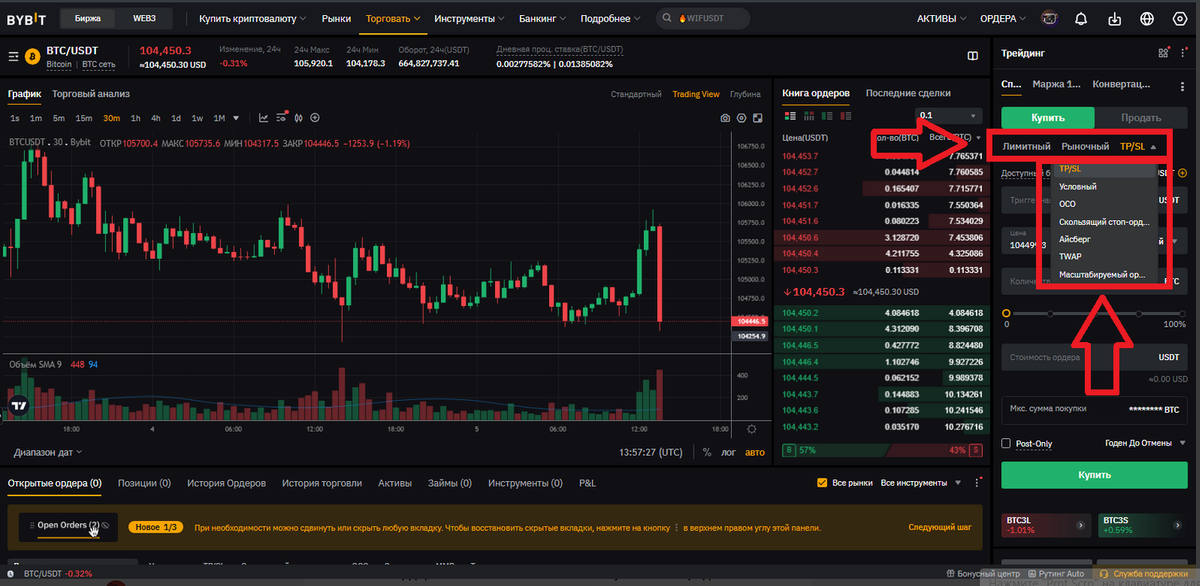Select the 15m timeframe button
Viewport: 1200px width, 586px height.
click(84, 118)
